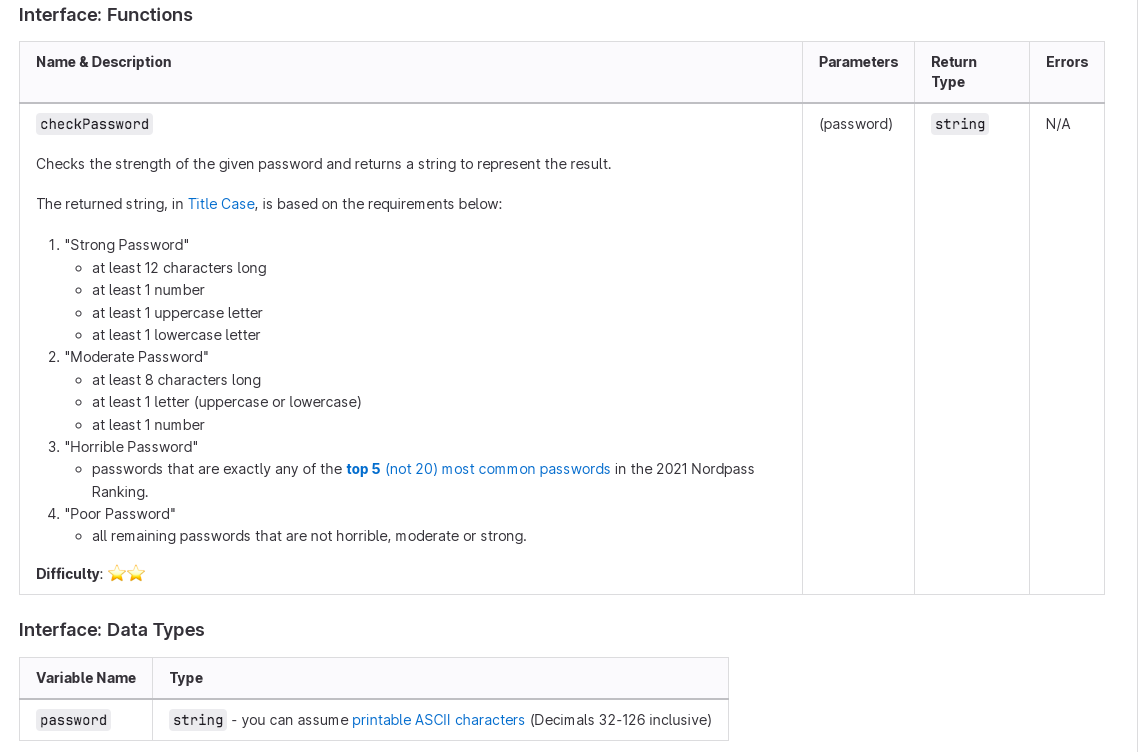Click the Interface: Data Types heading

(110, 630)
